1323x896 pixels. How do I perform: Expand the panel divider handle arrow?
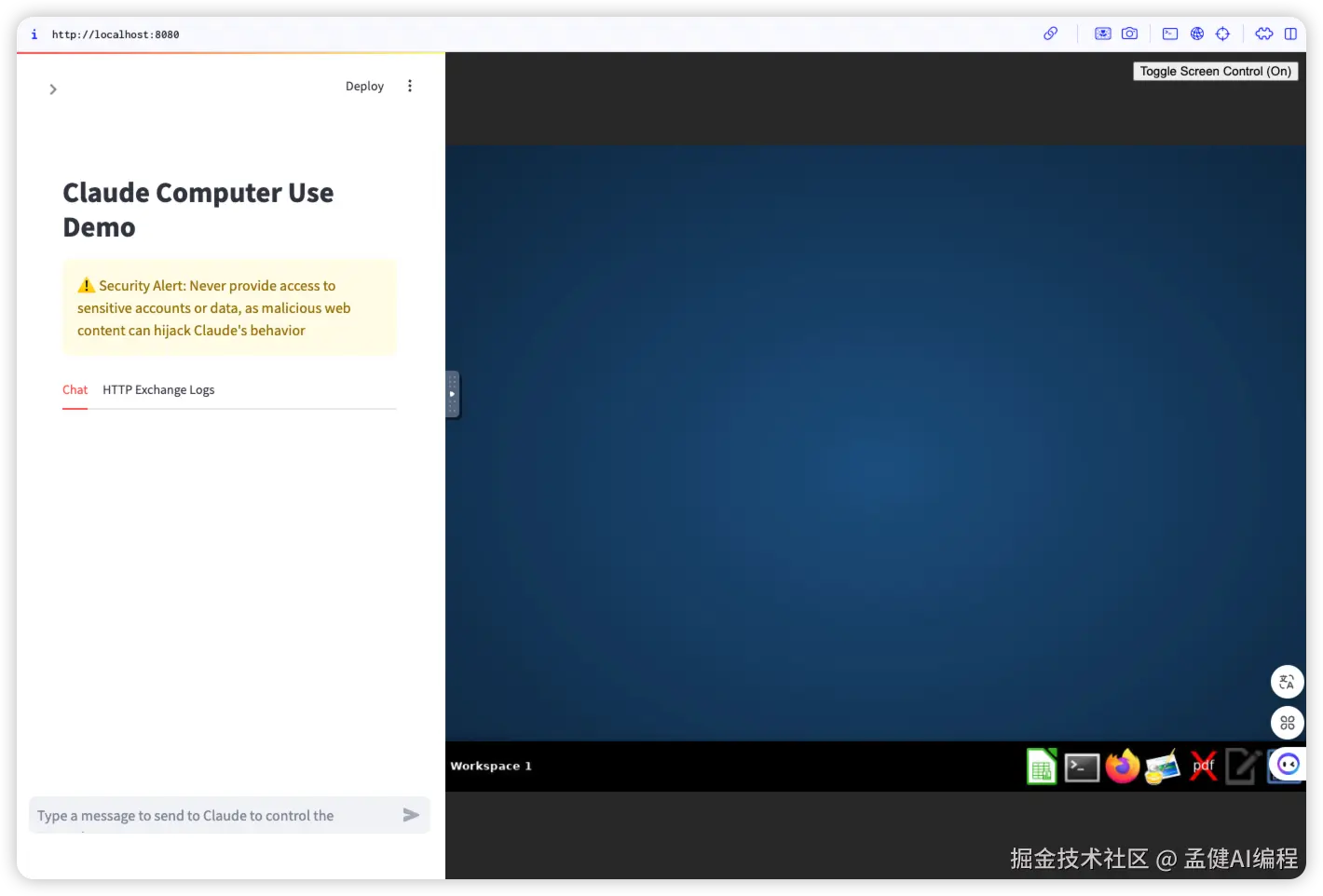(x=452, y=394)
